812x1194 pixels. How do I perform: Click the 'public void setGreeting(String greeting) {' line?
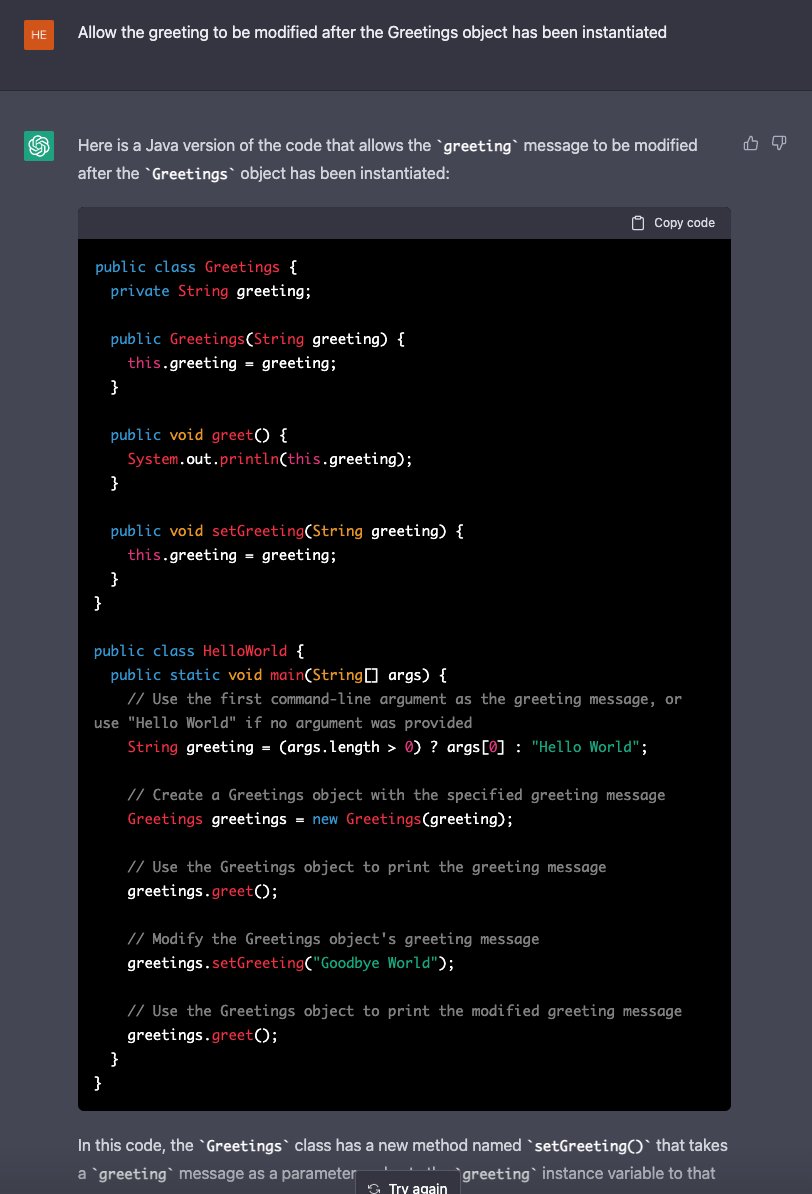287,531
